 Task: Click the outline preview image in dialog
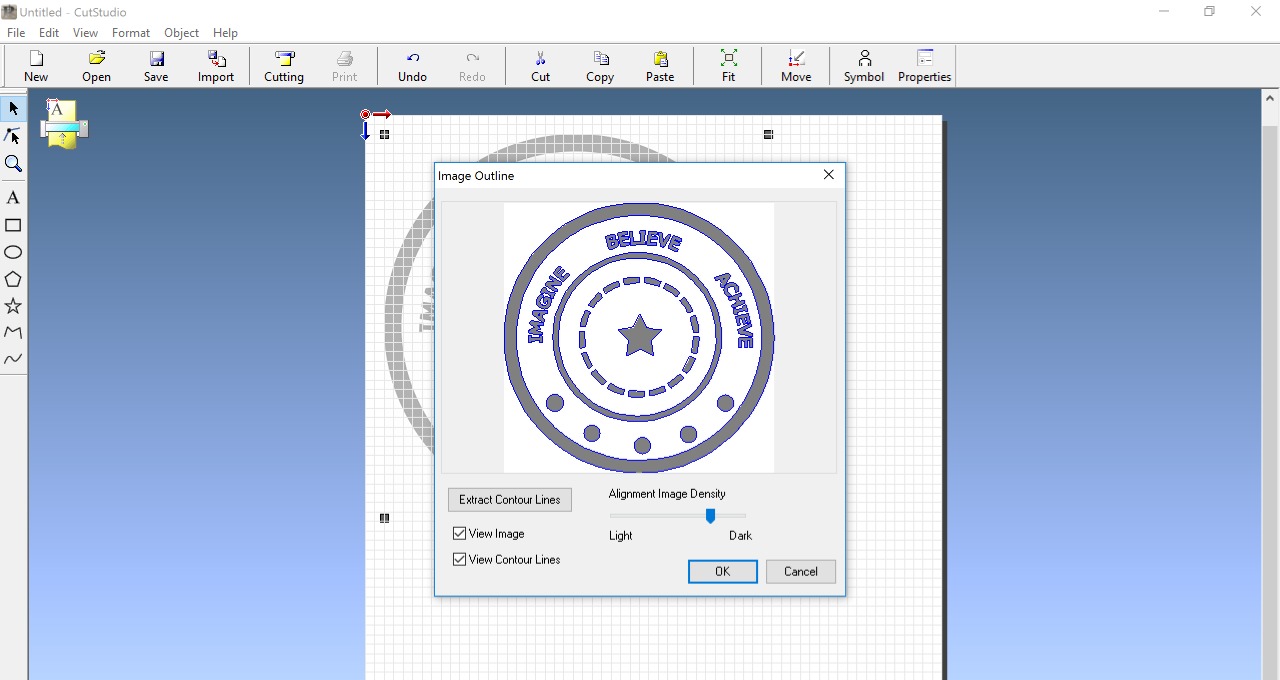coord(639,337)
